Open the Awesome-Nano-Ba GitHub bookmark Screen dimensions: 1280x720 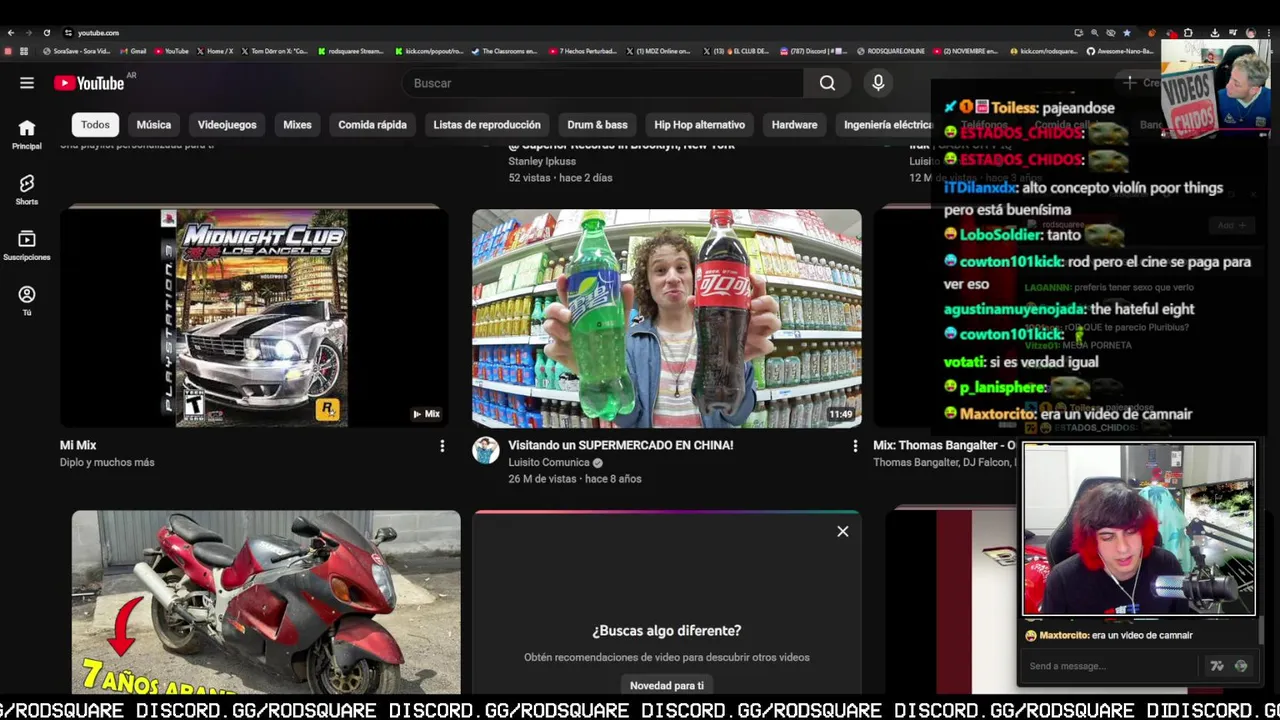point(1120,51)
